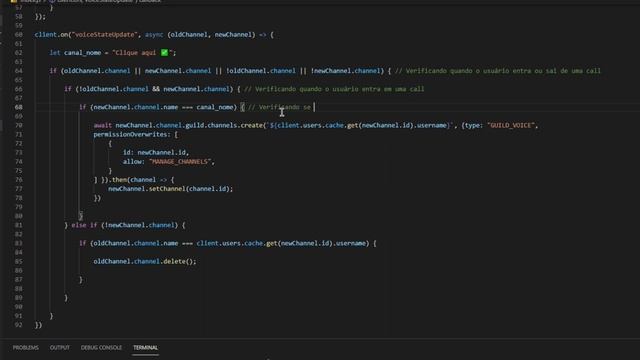Switch to the OUTPUT panel tab

pos(60,347)
